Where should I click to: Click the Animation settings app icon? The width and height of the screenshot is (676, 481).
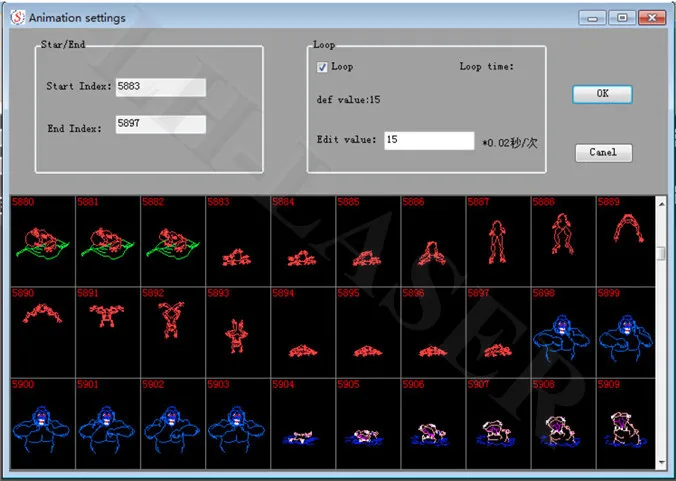(x=18, y=17)
